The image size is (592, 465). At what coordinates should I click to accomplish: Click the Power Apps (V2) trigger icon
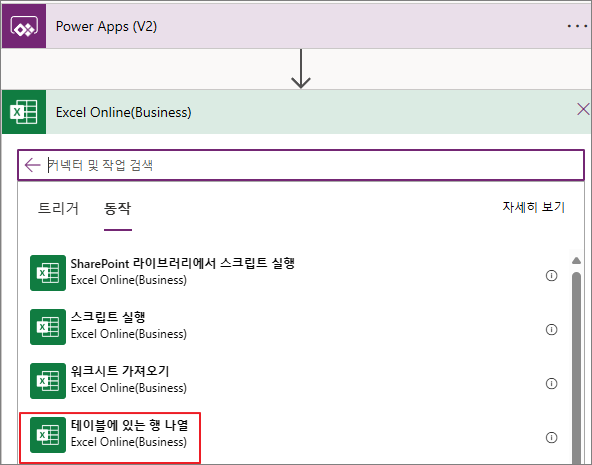(24, 26)
